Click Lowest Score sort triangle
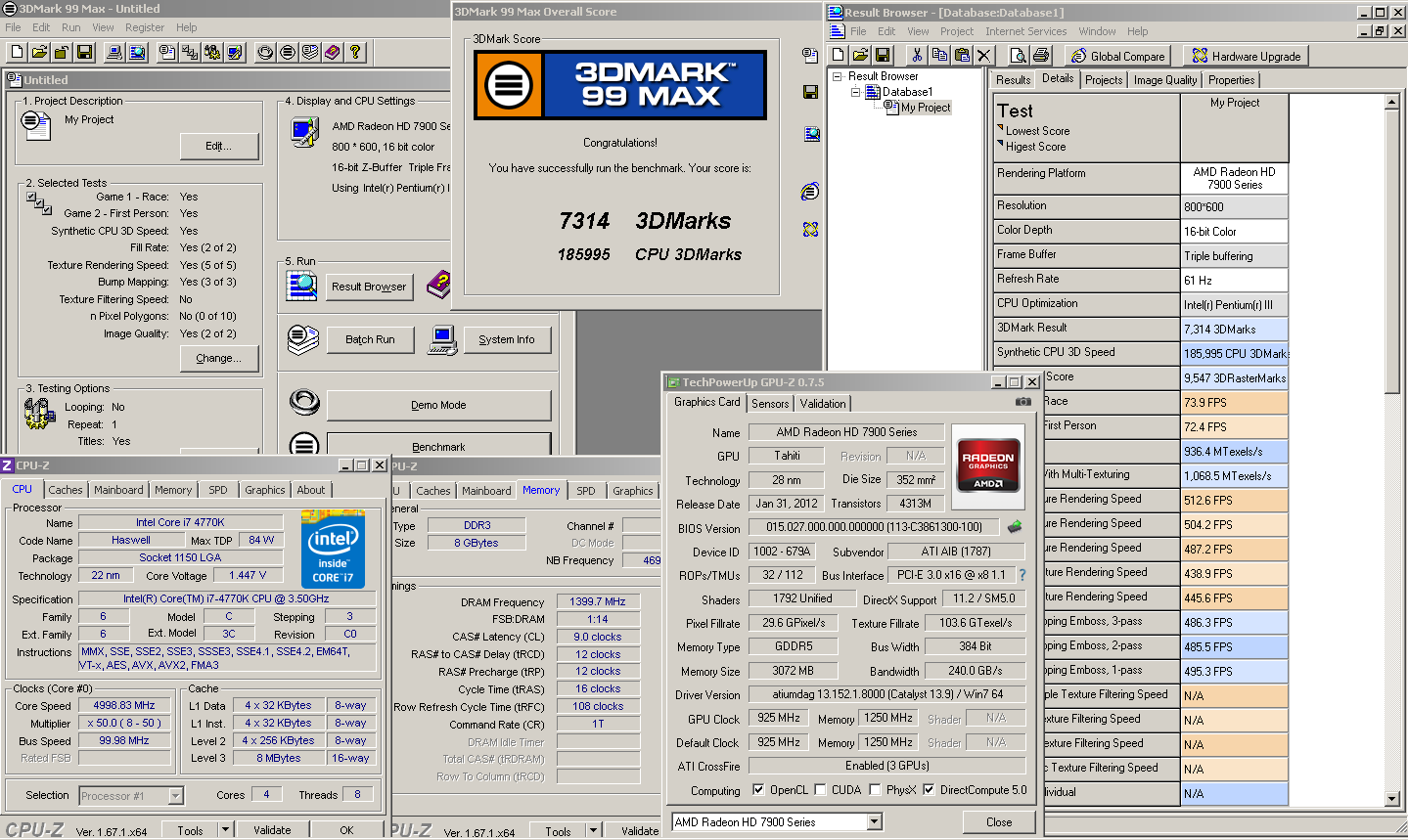1408x840 pixels. point(1000,127)
